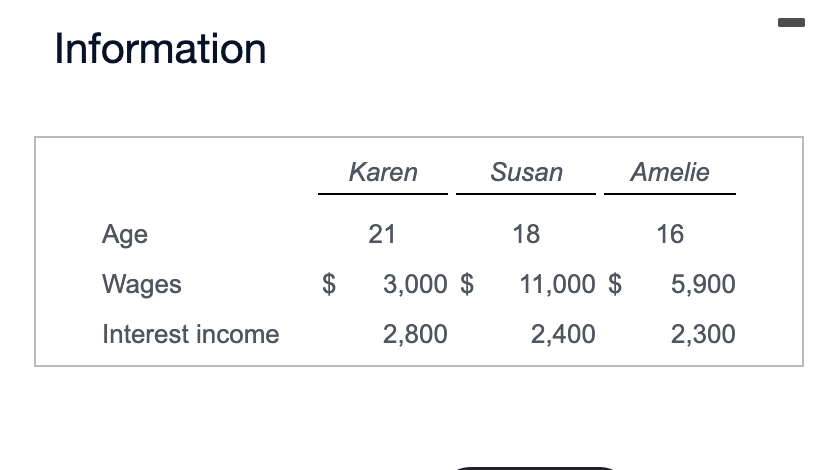Select the Susan column header

[x=526, y=172]
